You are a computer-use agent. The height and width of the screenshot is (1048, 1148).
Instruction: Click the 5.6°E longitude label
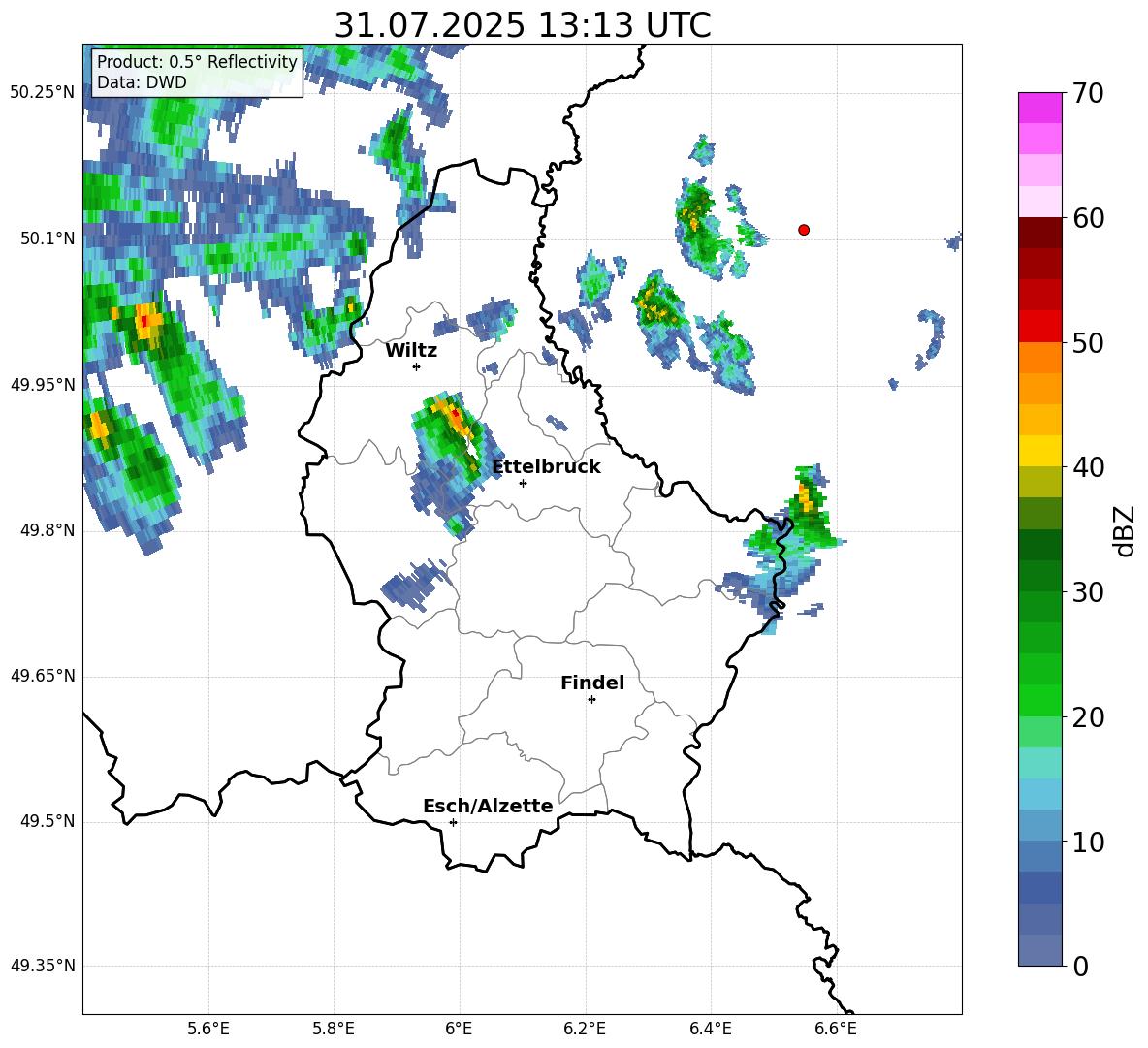pos(208,1029)
